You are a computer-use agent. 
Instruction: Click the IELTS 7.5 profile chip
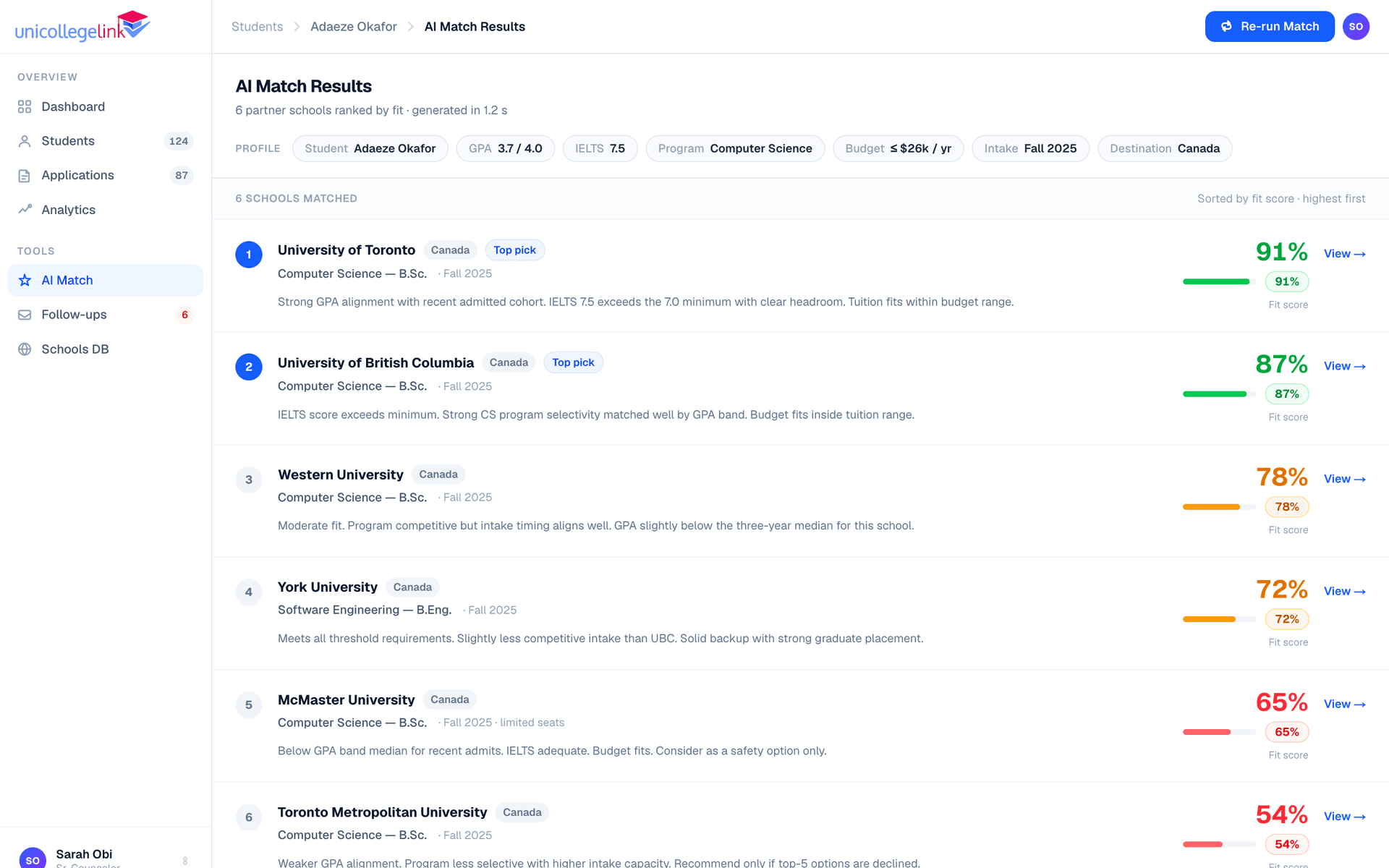tap(600, 148)
